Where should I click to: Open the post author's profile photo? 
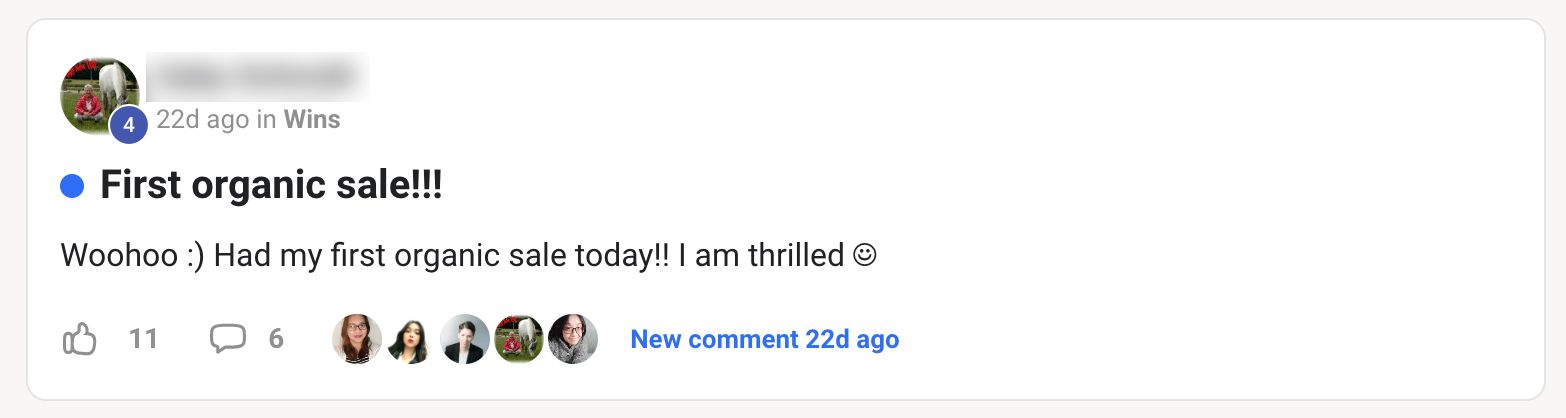(x=97, y=94)
